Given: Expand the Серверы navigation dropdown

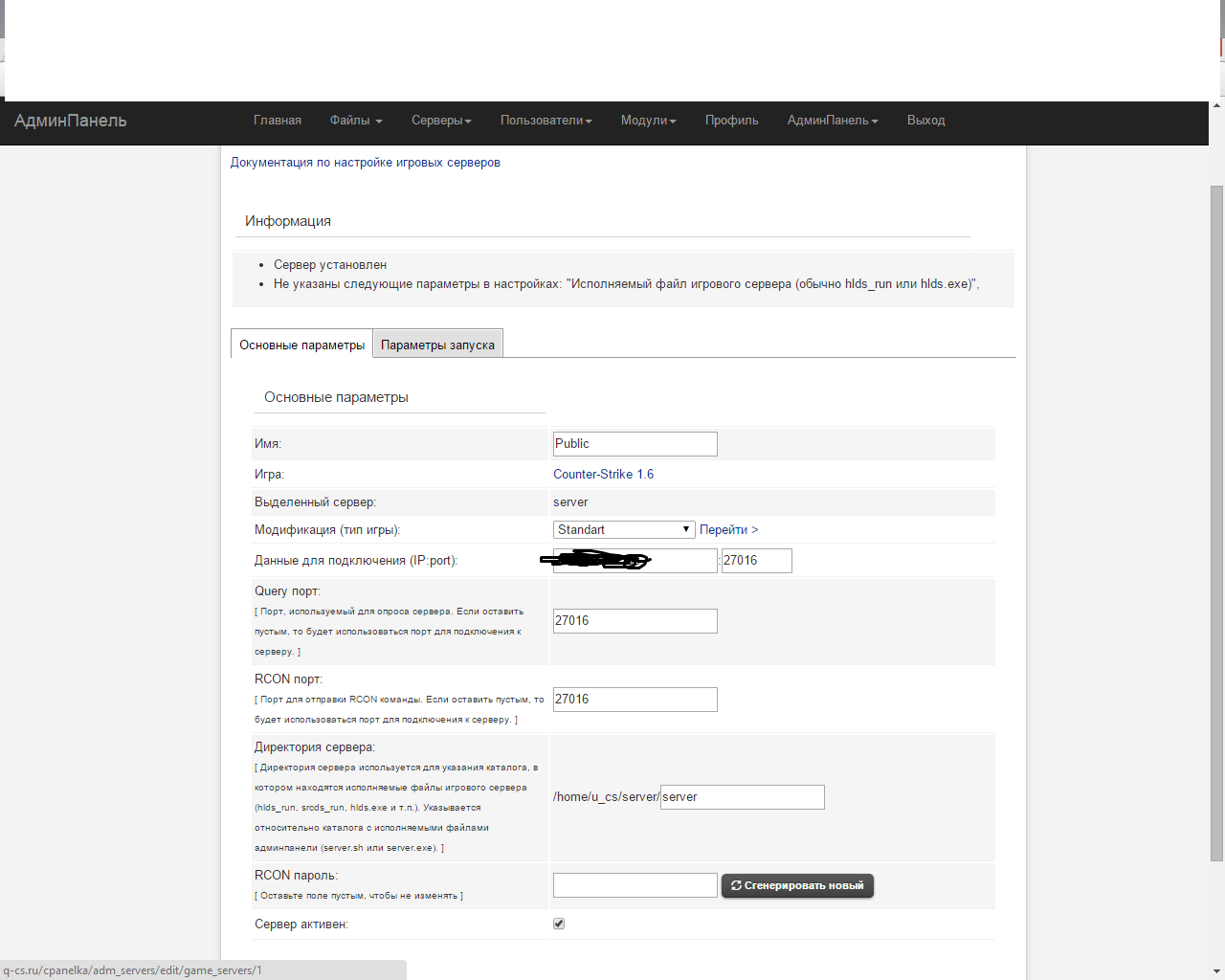Looking at the screenshot, I should (x=441, y=121).
